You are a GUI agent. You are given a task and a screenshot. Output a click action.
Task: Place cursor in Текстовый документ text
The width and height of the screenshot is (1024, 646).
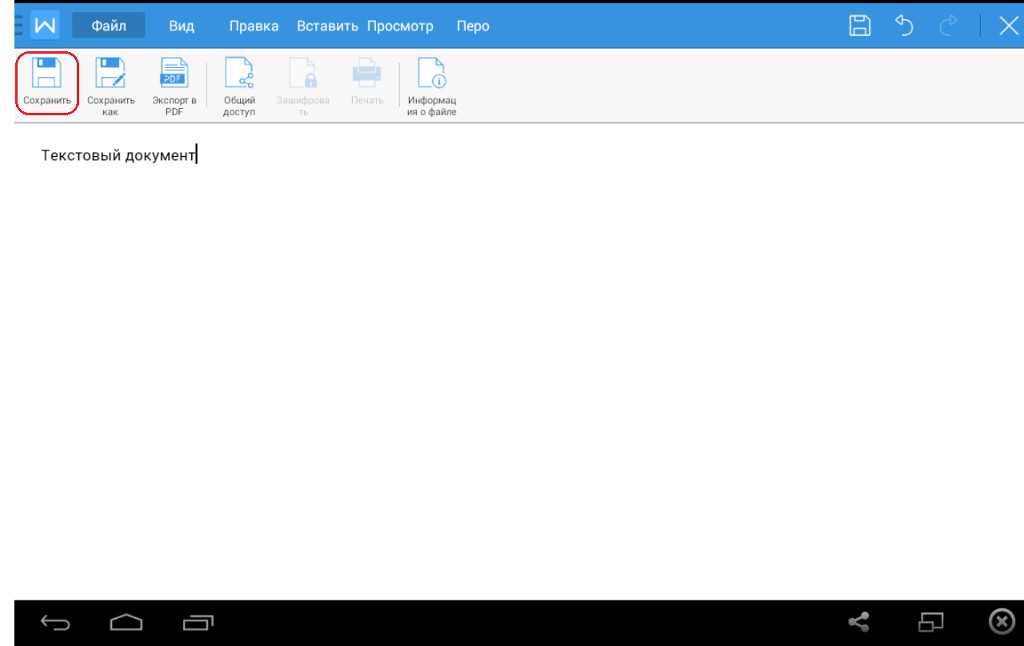[118, 155]
